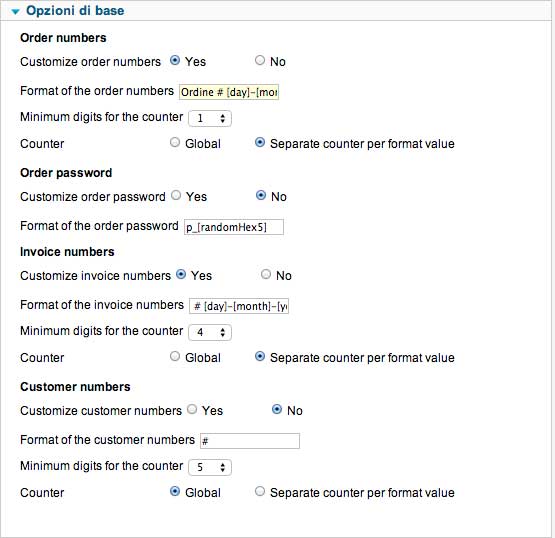Collapse the Opzioni di base section arrow
This screenshot has height=538, width=555.
15,12
